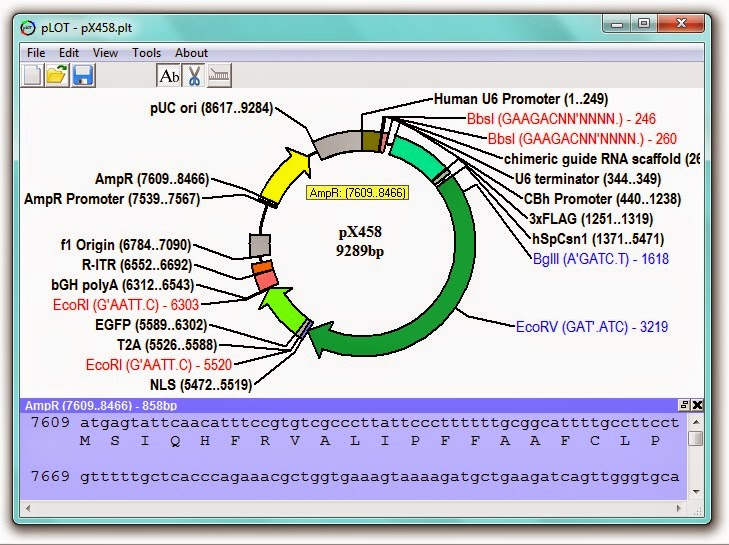Image resolution: width=729 pixels, height=545 pixels.
Task: Click the T2A (5526..5588) label
Action: pos(167,345)
